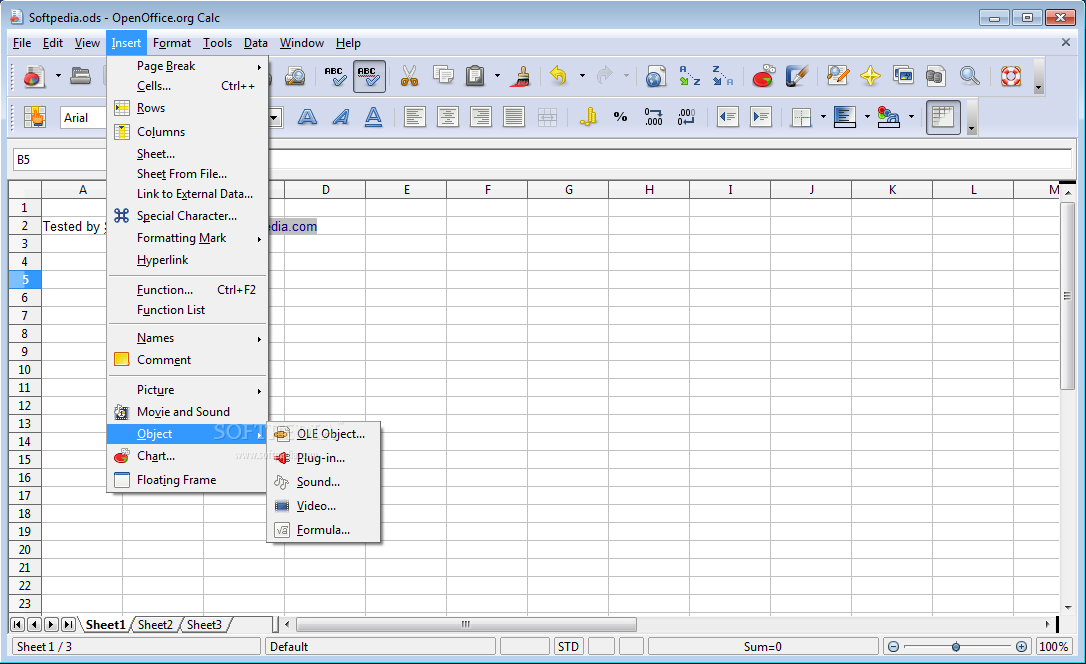
Task: Click the zoom out minus button
Action: (893, 647)
